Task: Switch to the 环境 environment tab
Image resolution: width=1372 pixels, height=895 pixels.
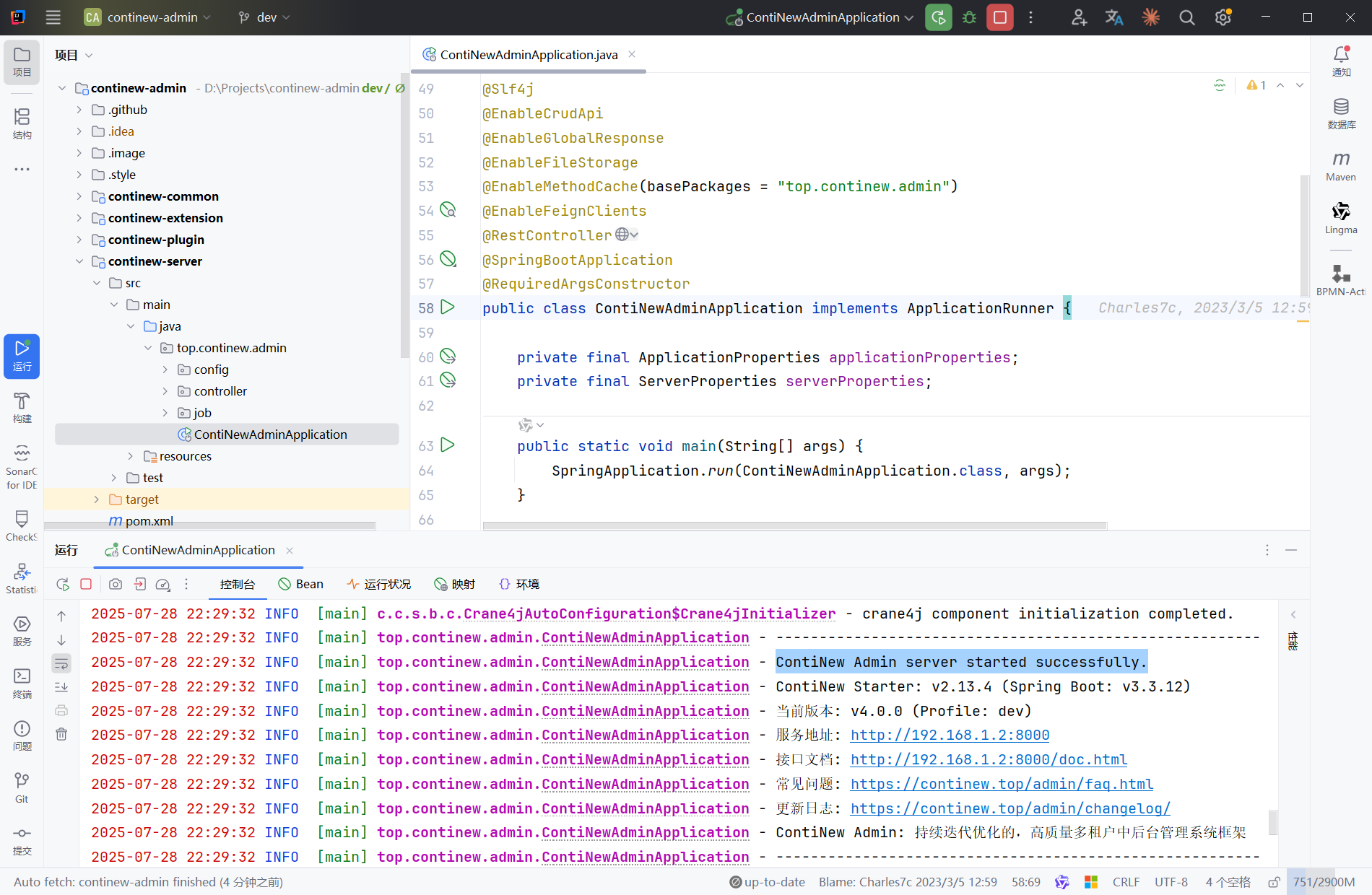Action: coord(519,584)
